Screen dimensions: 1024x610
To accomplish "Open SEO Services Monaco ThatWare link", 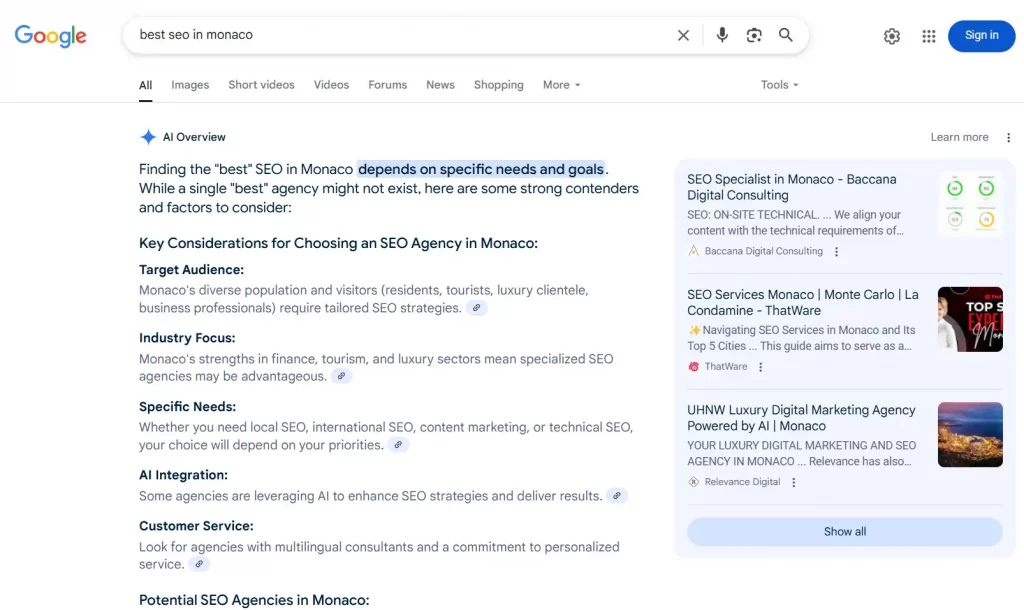I will click(803, 302).
